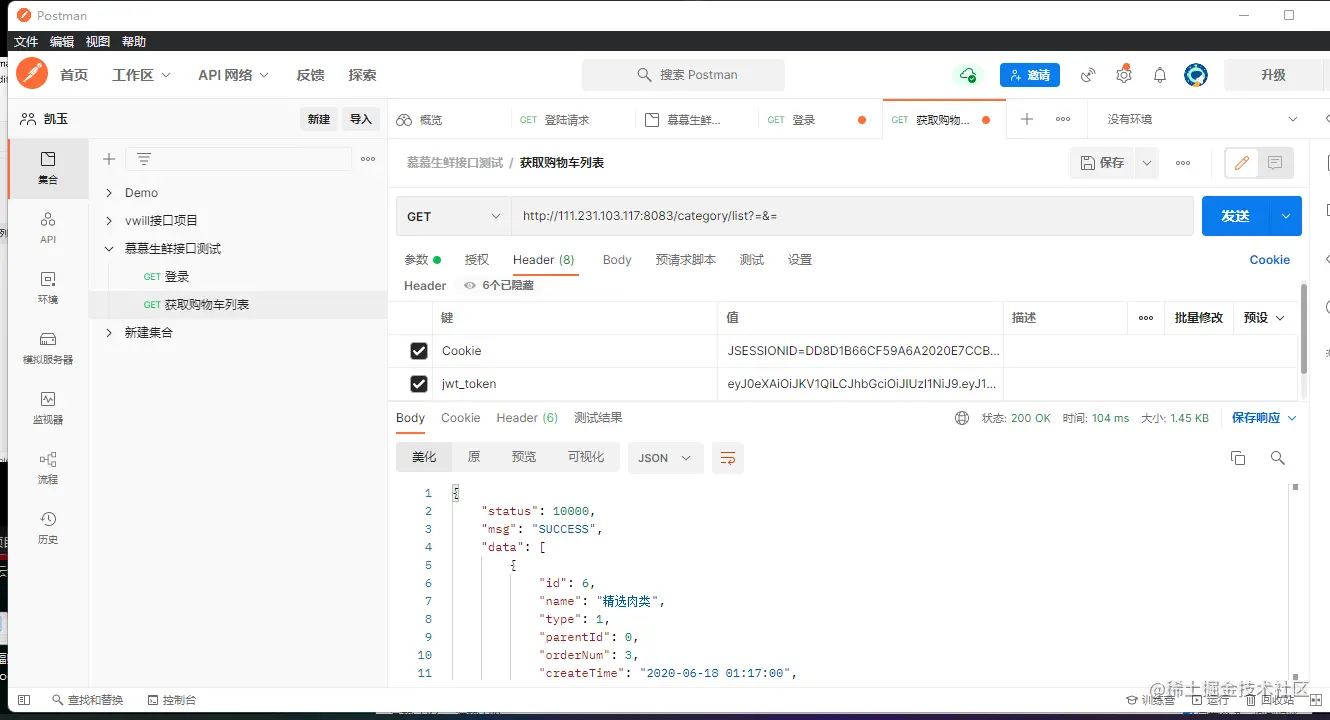Click the 批量修改 button
The width and height of the screenshot is (1330, 720).
pyautogui.click(x=1199, y=318)
